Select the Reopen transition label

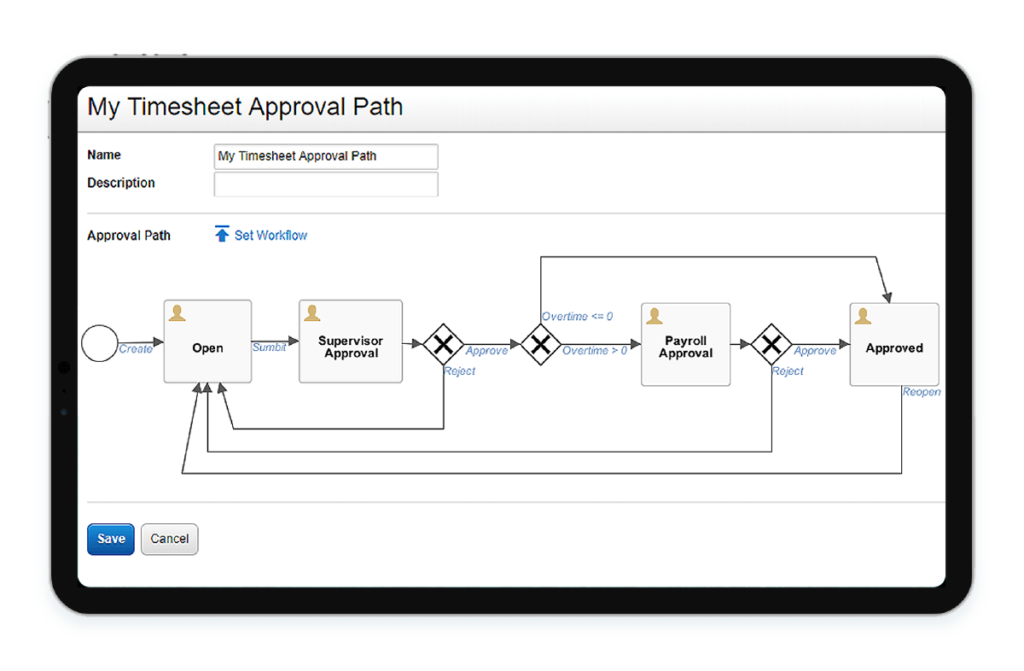pos(920,392)
